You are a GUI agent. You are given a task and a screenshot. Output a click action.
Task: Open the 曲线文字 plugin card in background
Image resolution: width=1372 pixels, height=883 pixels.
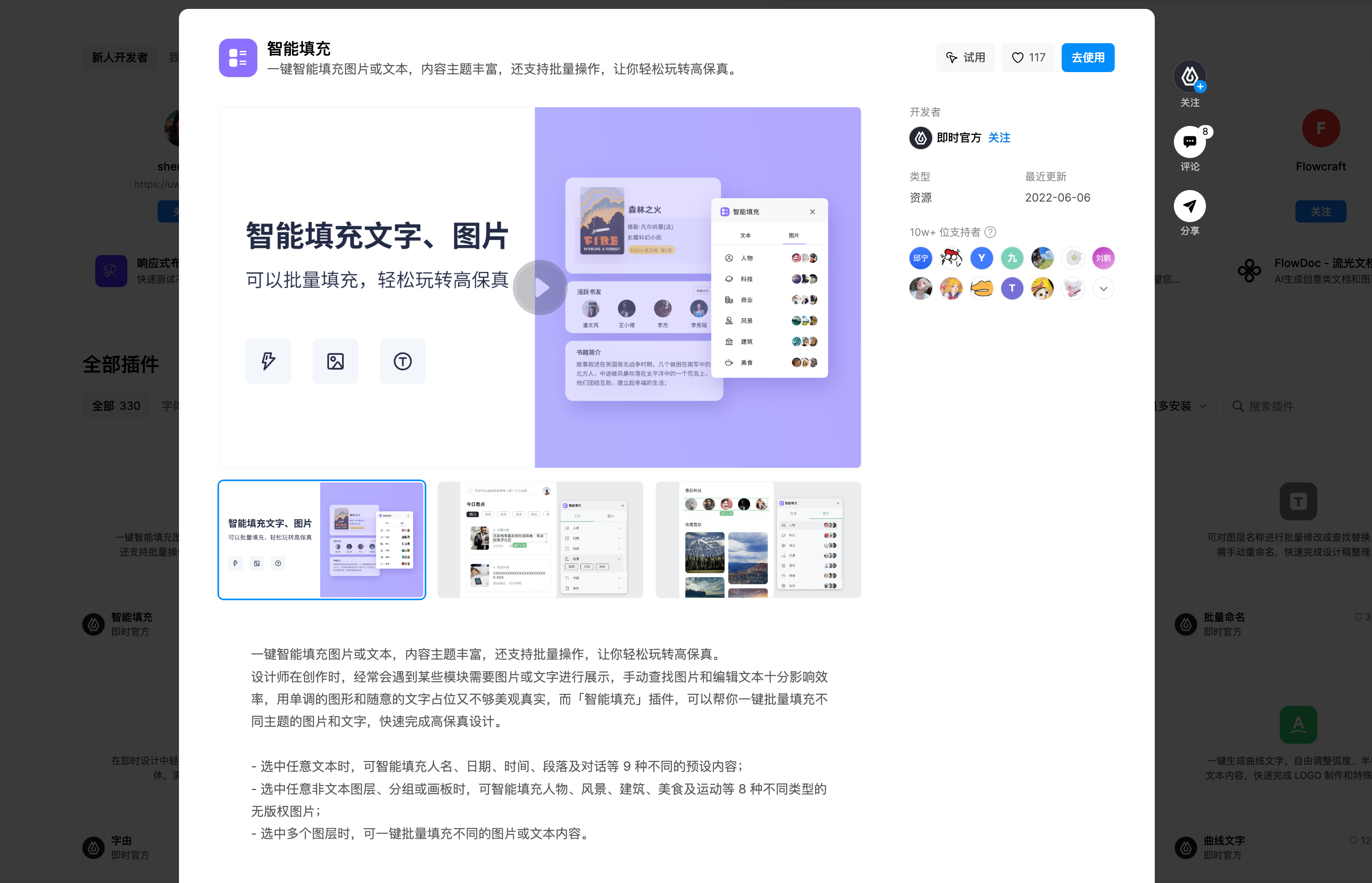(1273, 744)
